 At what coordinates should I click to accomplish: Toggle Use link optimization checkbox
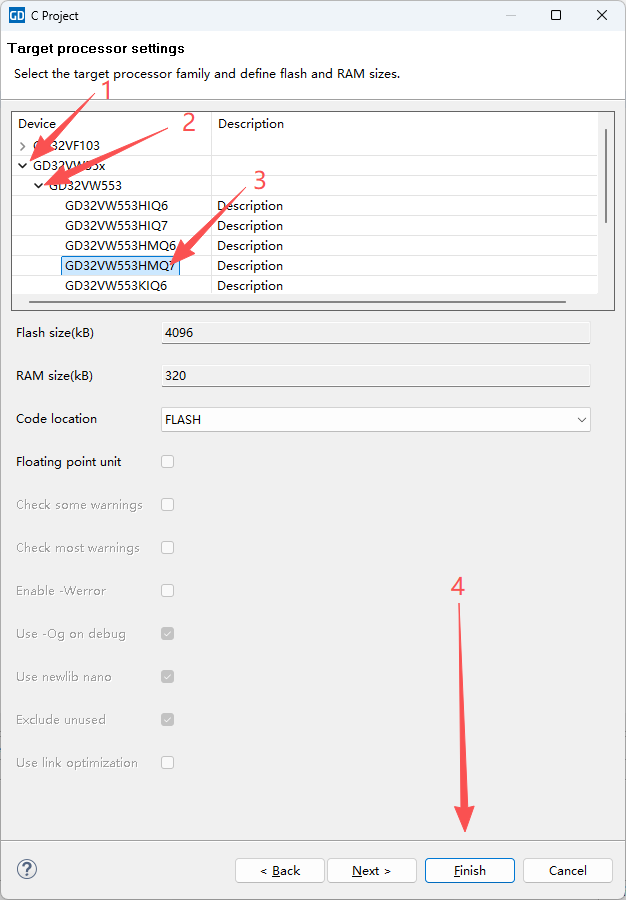(168, 762)
